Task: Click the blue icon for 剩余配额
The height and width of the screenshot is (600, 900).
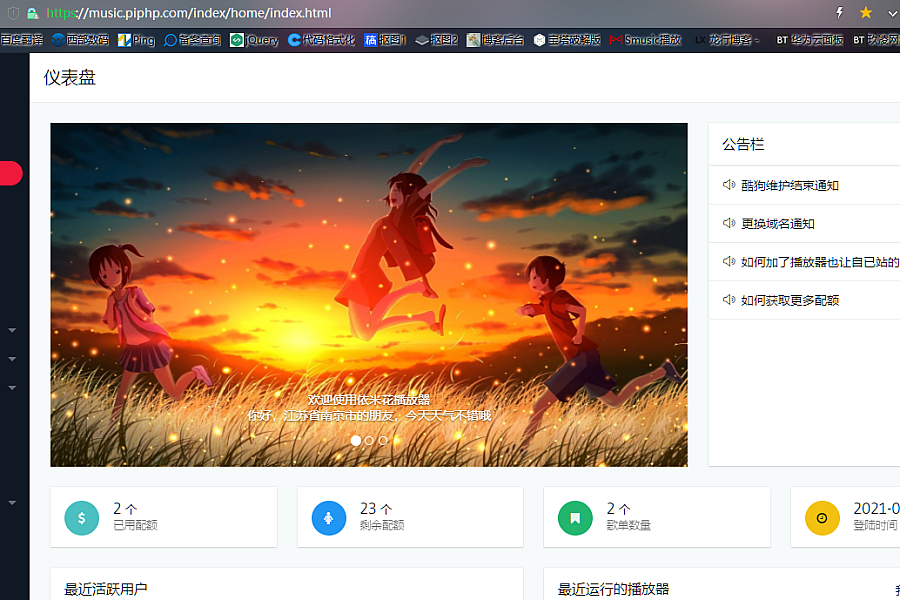Action: (x=328, y=518)
